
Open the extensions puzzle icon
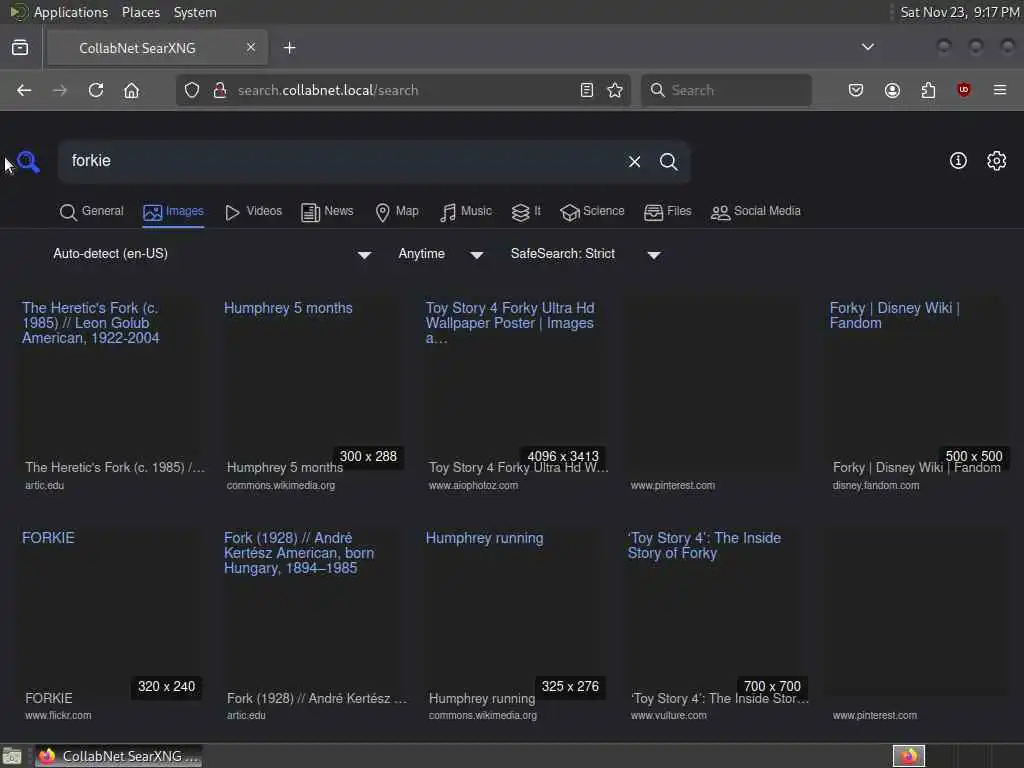pyautogui.click(x=928, y=90)
